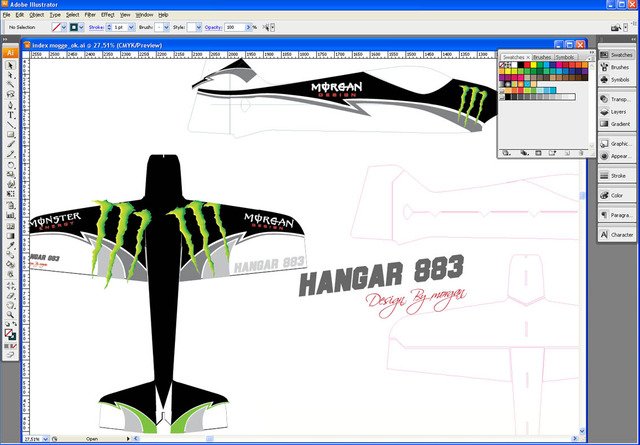
Task: Open the Stroke panel from the dock
Action: click(x=617, y=176)
